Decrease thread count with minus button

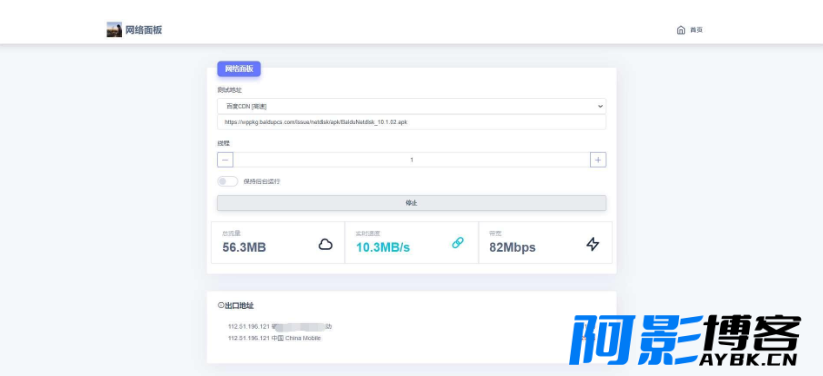click(x=225, y=160)
